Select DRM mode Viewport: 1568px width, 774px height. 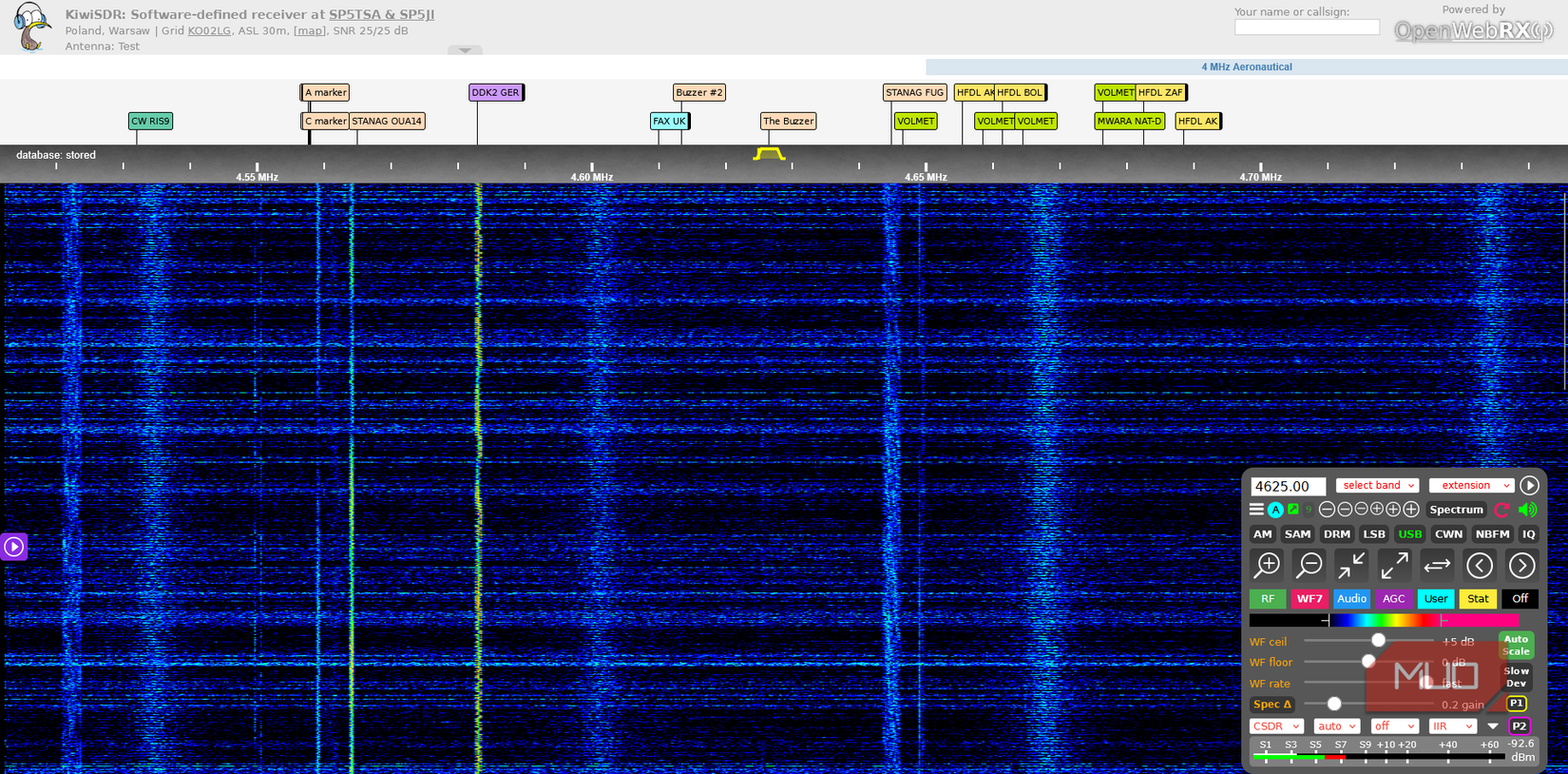click(1336, 534)
